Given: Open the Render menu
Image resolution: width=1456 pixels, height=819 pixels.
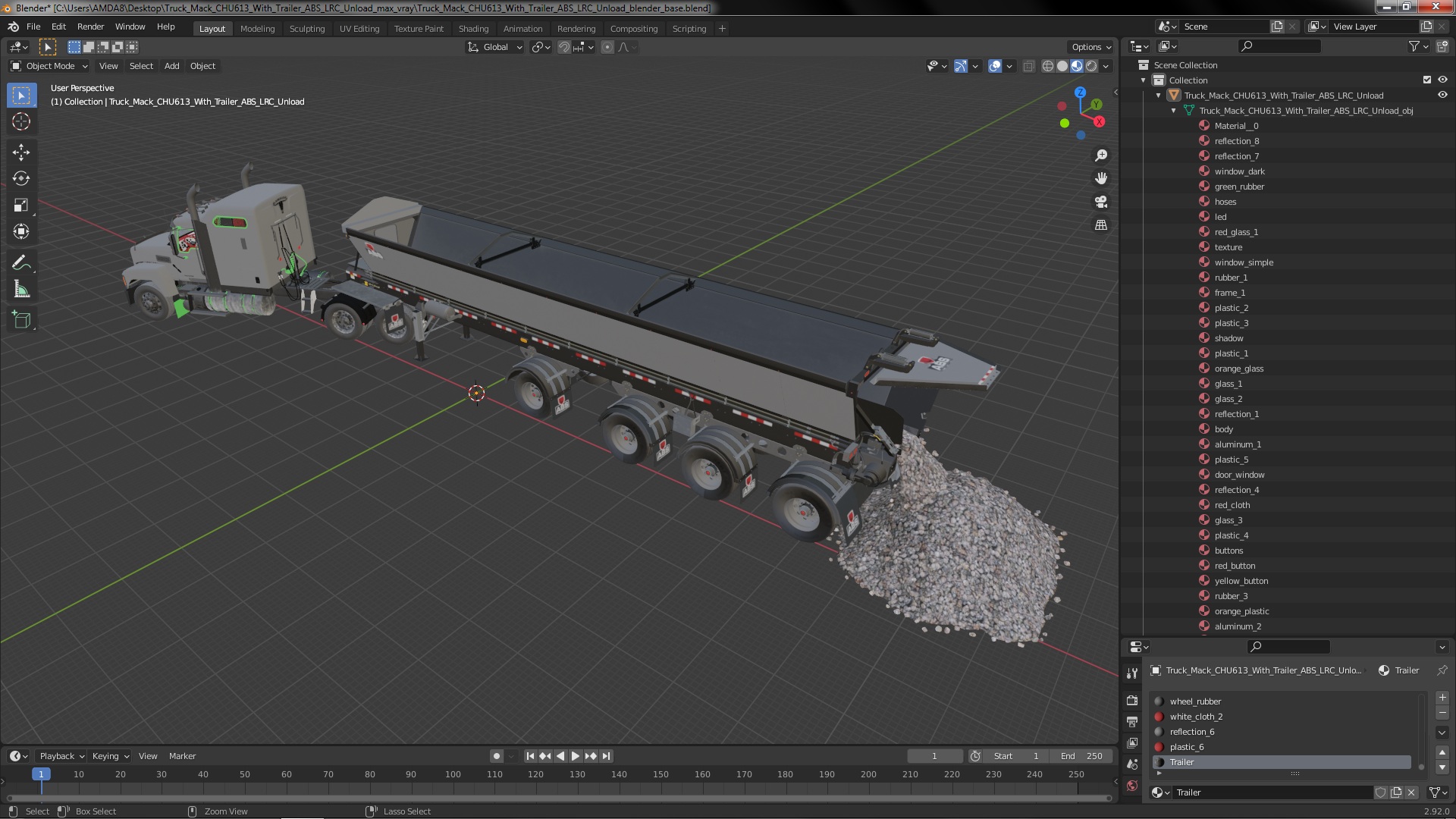Looking at the screenshot, I should [x=90, y=27].
